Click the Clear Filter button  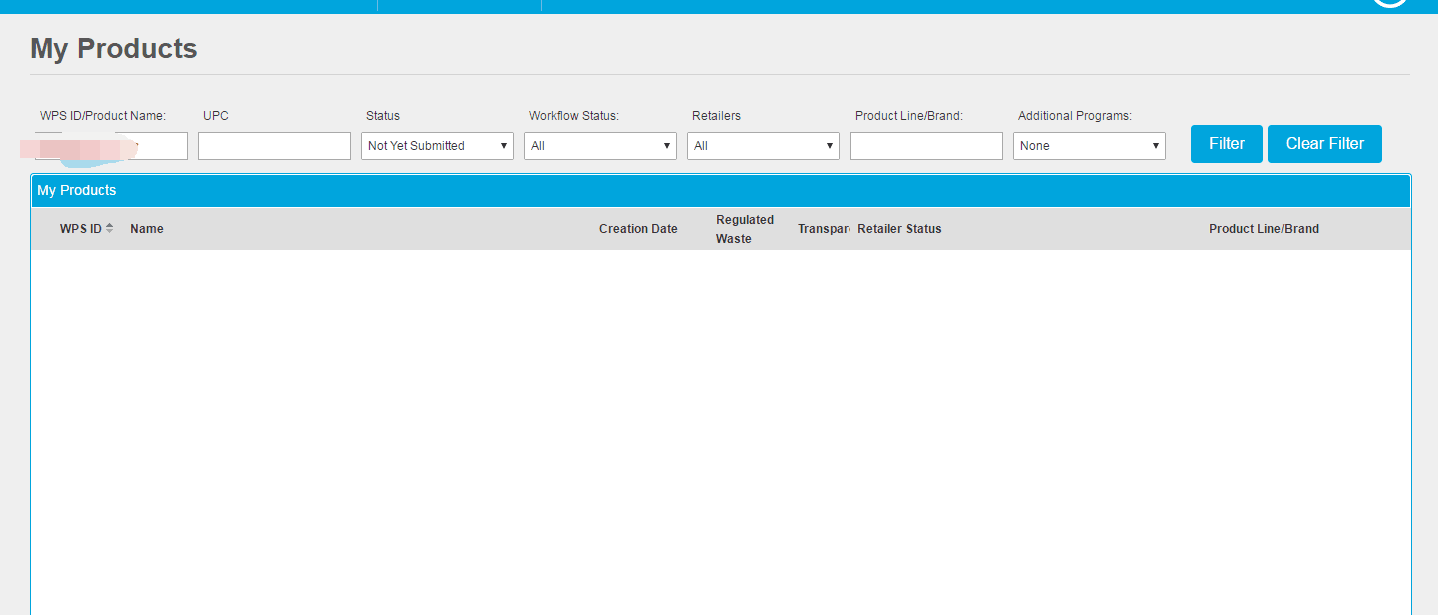[1324, 144]
